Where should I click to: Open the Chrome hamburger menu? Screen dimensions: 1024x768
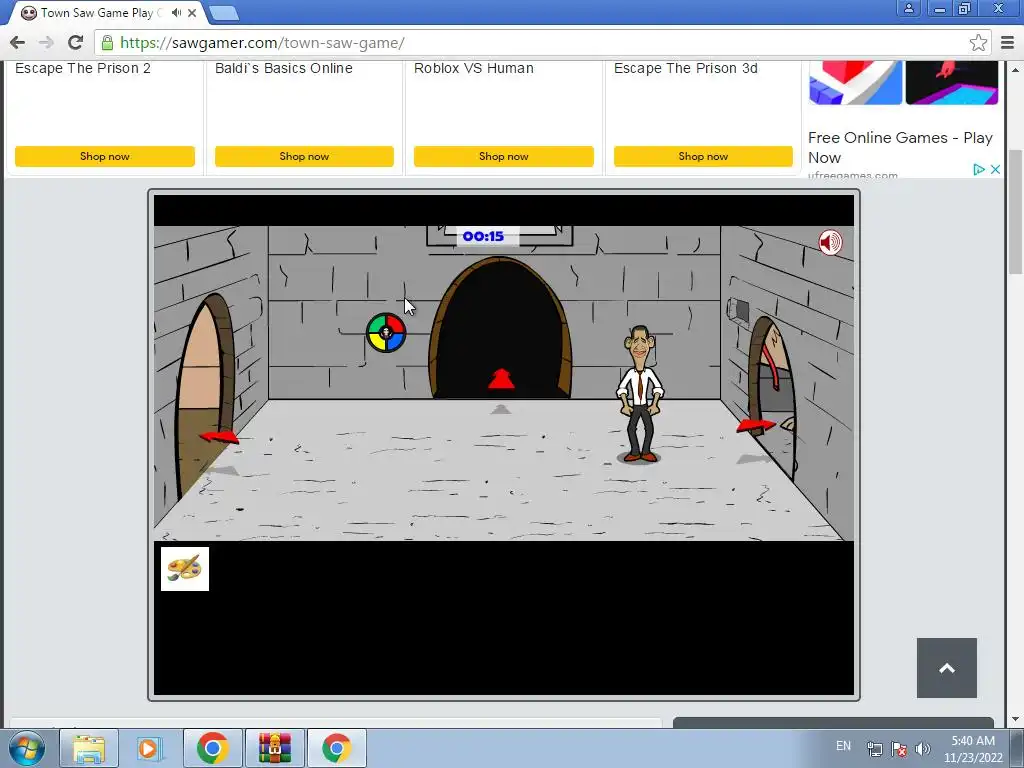click(1008, 43)
